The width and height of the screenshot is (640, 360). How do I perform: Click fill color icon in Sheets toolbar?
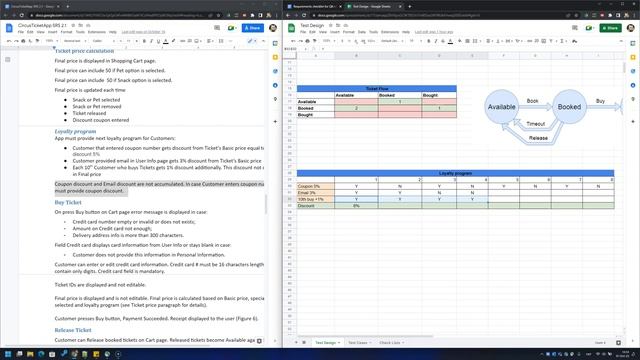(x=460, y=41)
